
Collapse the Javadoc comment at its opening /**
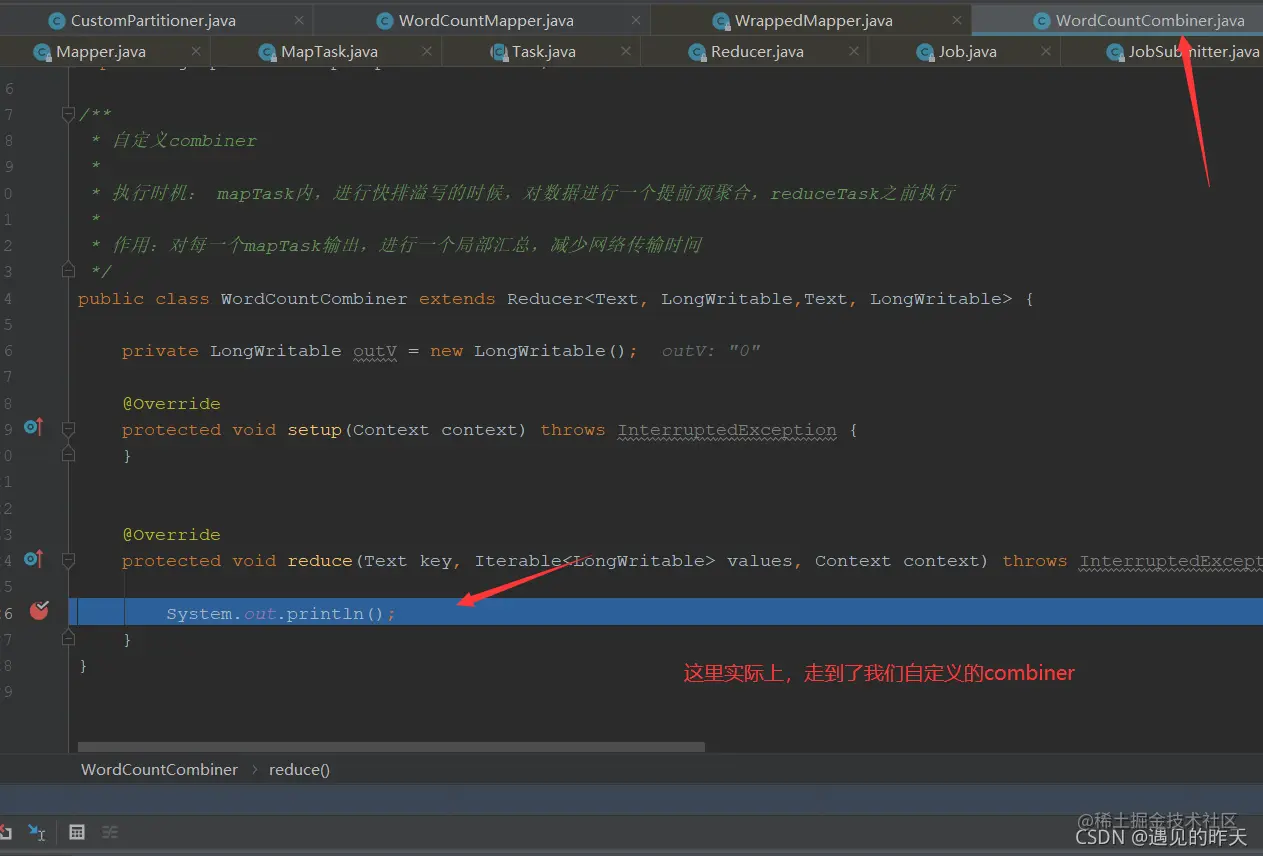(68, 115)
